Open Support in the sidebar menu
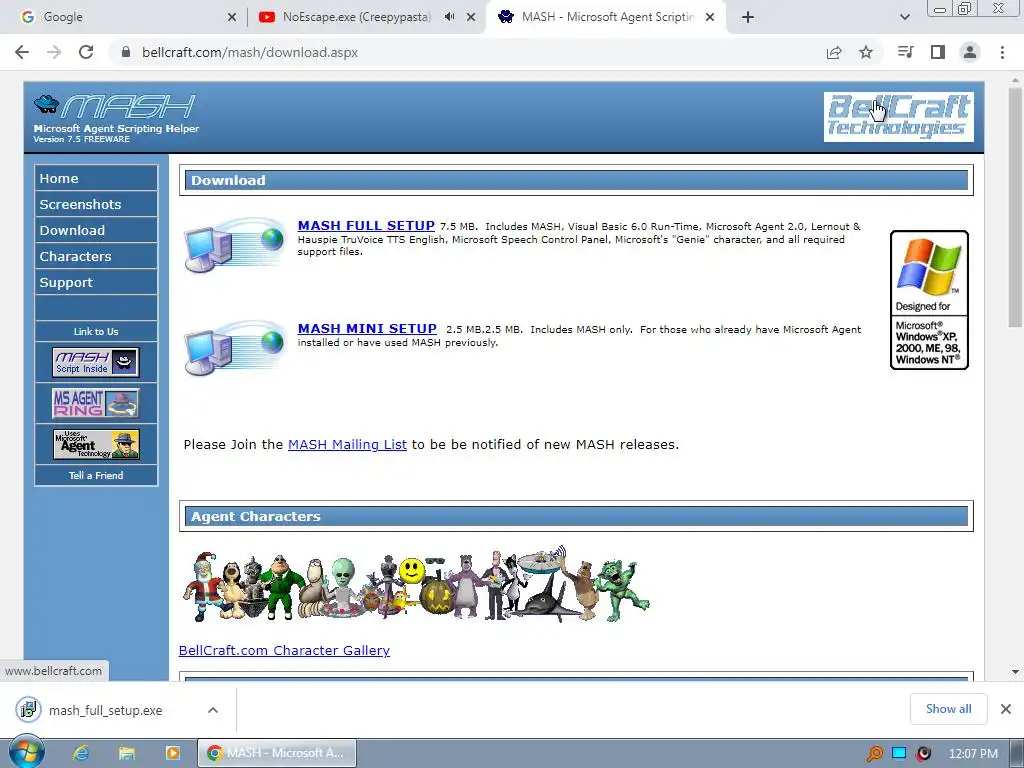The image size is (1024, 768). 96,282
